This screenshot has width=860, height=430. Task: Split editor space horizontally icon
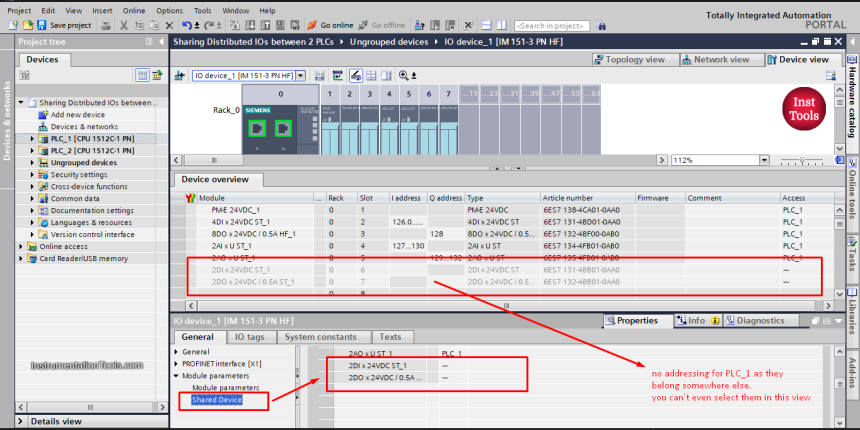click(486, 25)
